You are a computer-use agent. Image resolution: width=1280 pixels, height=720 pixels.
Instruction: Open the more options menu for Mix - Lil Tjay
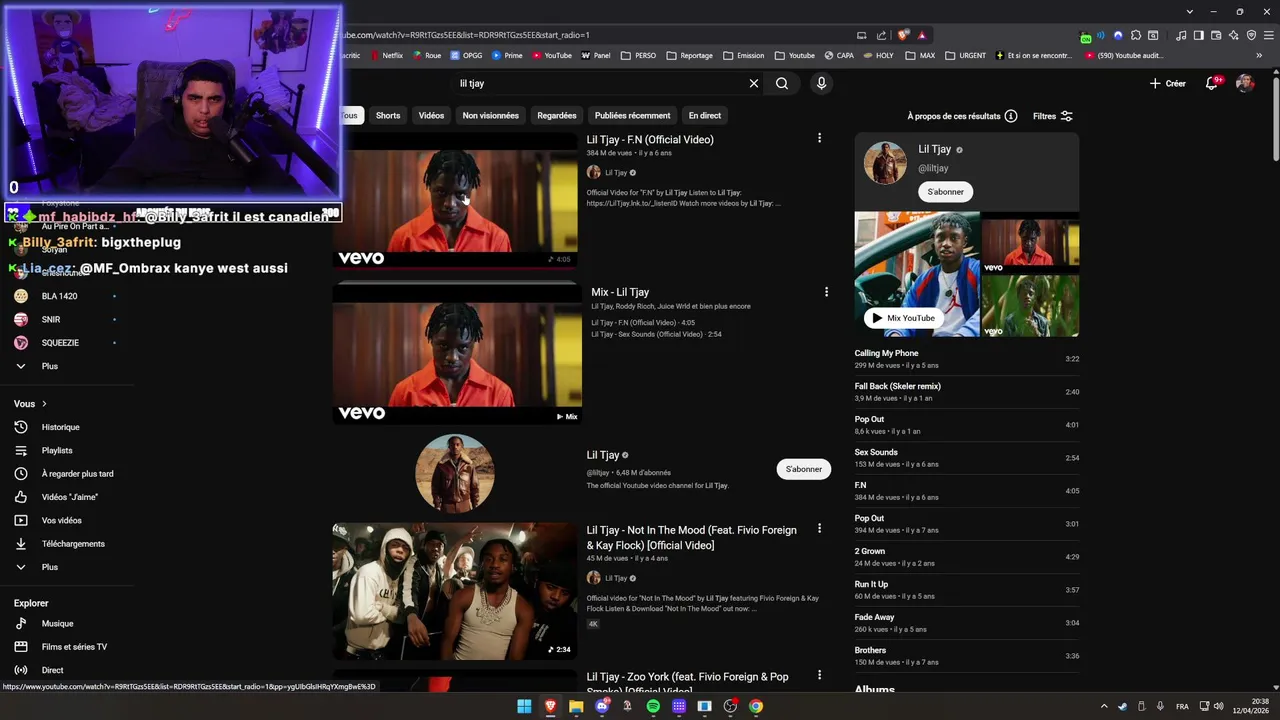(826, 292)
